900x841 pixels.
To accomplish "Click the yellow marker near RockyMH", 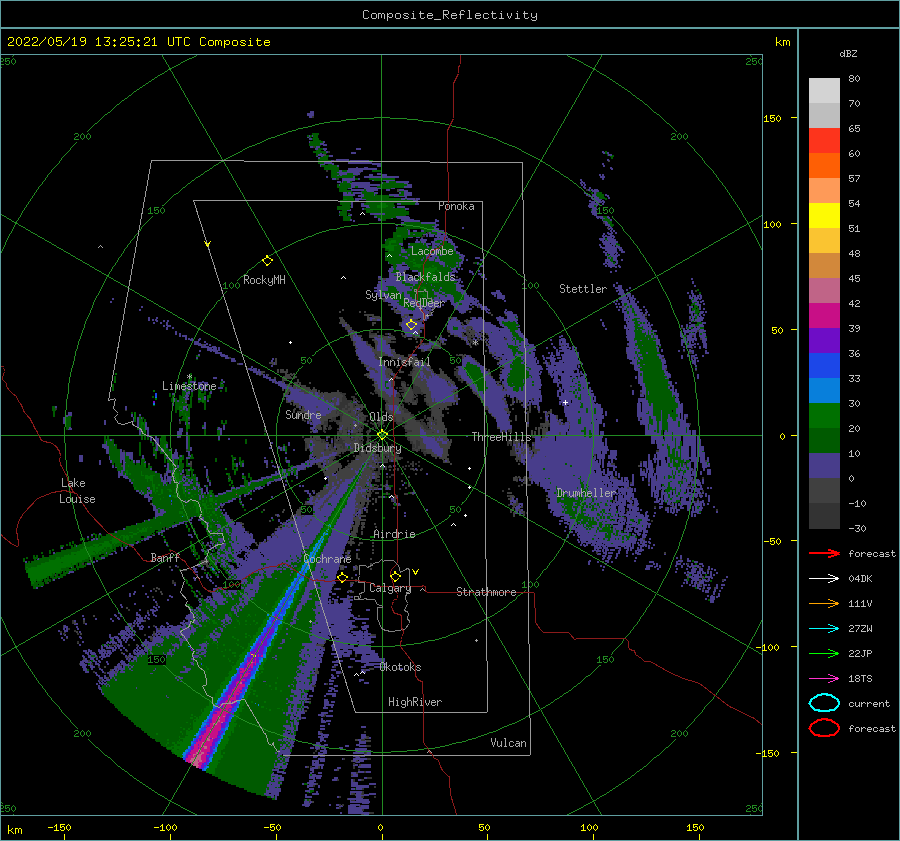I will click(x=267, y=261).
